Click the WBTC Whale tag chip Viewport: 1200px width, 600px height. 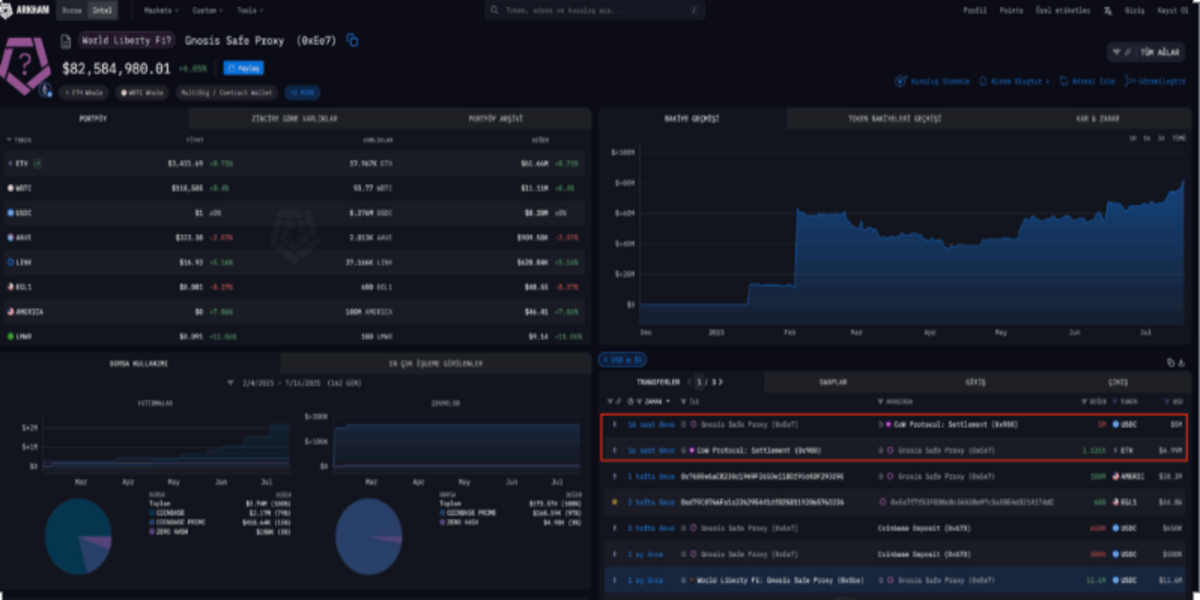click(143, 92)
